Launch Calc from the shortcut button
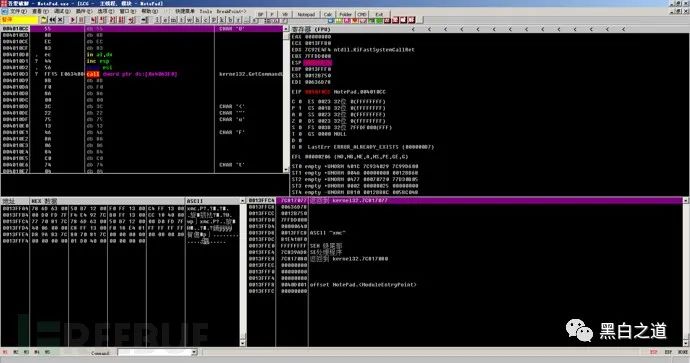Viewport: 690px width, 363px height. [x=328, y=15]
